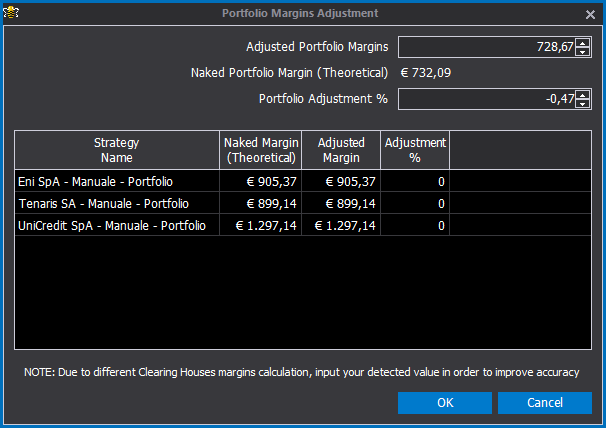Viewport: 606px width, 428px height.
Task: Click the Adjustment % column header
Action: click(415, 150)
